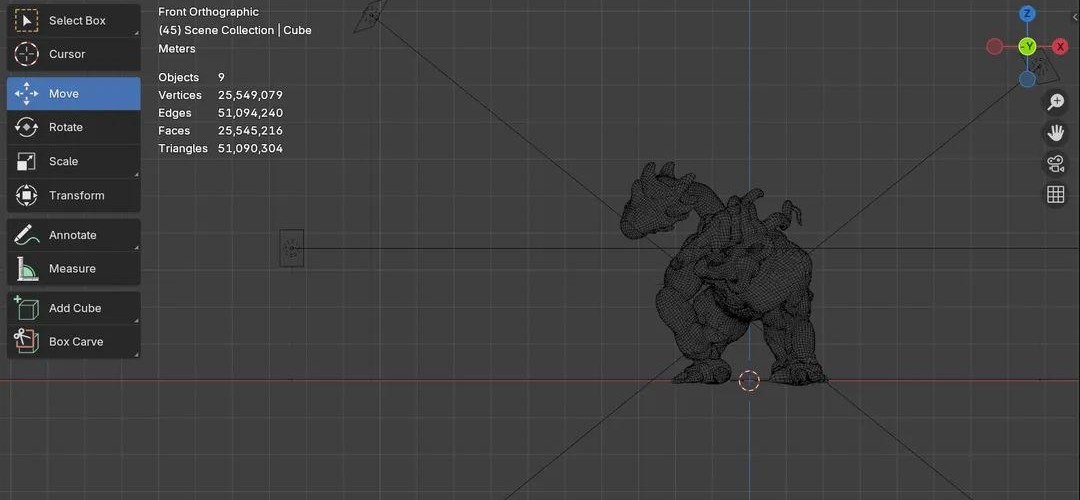
Task: Click the 3D cursor at origin
Action: pos(749,380)
